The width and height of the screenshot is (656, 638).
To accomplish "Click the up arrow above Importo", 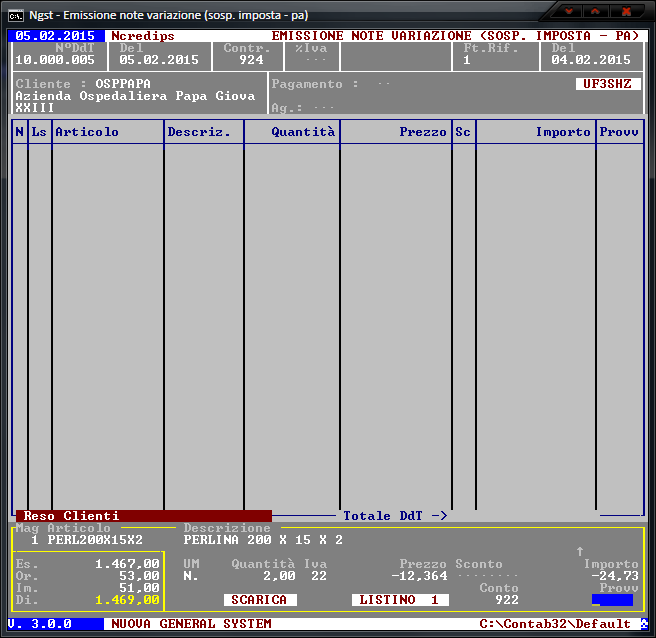I will coord(580,551).
